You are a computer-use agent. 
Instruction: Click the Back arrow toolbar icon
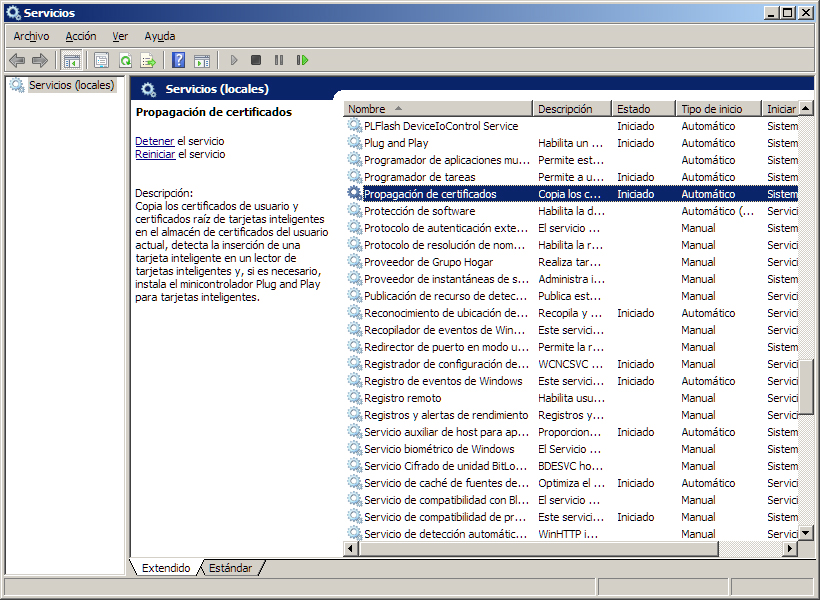[x=17, y=61]
